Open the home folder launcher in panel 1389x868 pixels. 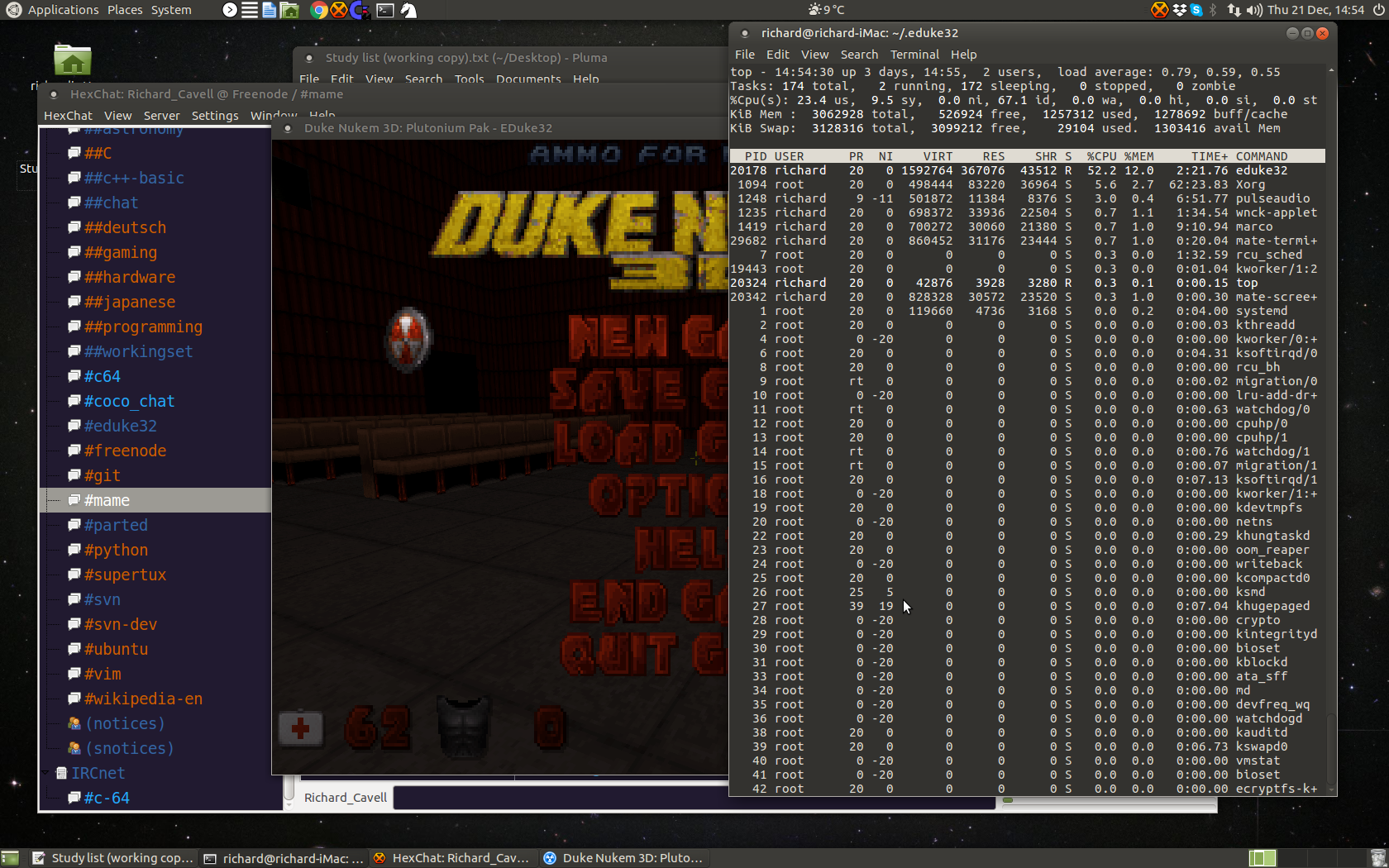pos(289,10)
